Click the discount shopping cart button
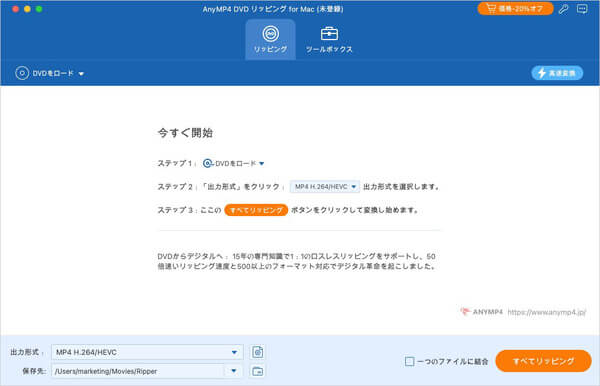Image resolution: width=600 pixels, height=386 pixels. pos(515,8)
